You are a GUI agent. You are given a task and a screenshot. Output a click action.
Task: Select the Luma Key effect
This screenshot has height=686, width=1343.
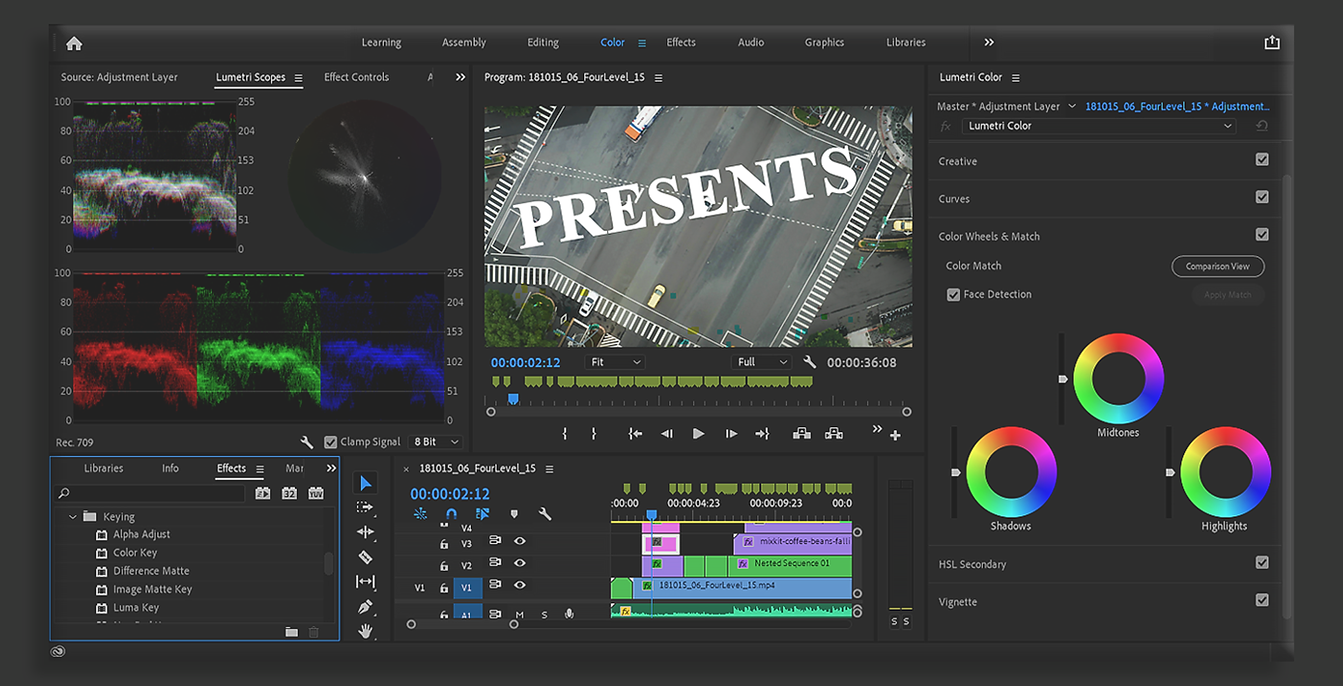136,607
